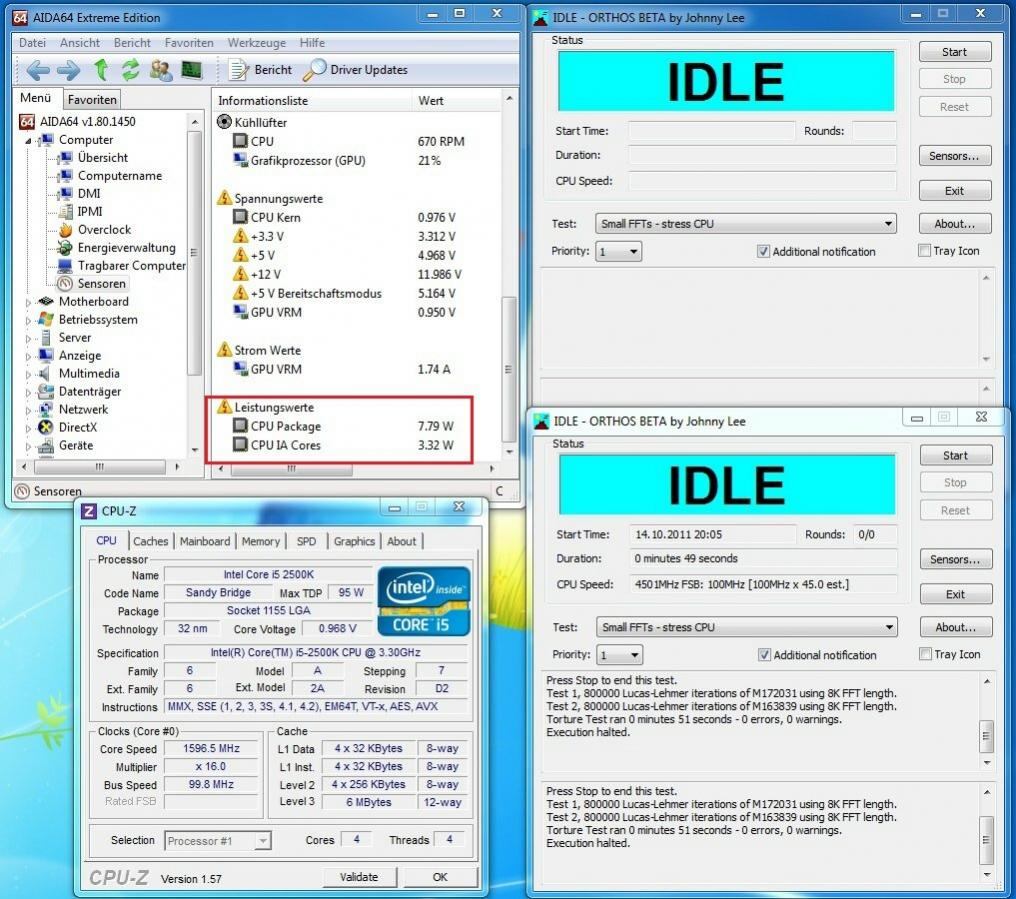
Task: Click the Kühllüfter fan icon
Action: click(224, 122)
